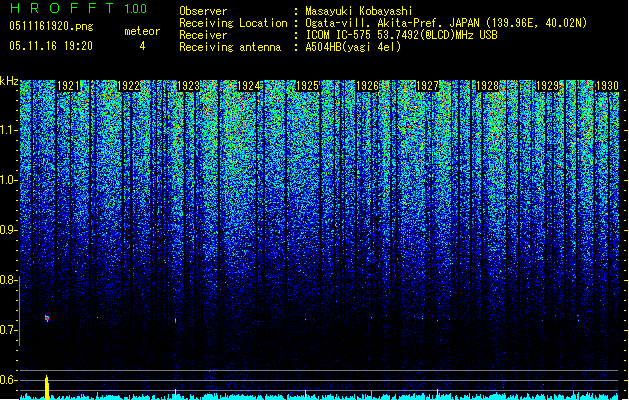Click the Observer field label

(x=203, y=11)
